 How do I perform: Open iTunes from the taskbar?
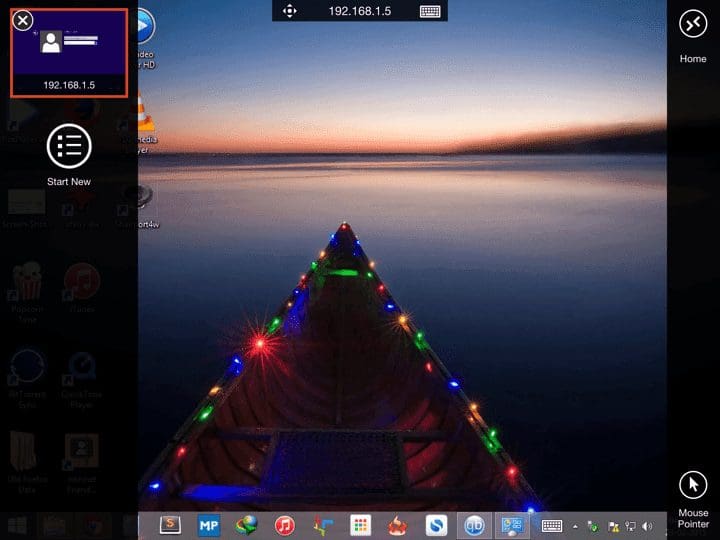(x=285, y=525)
